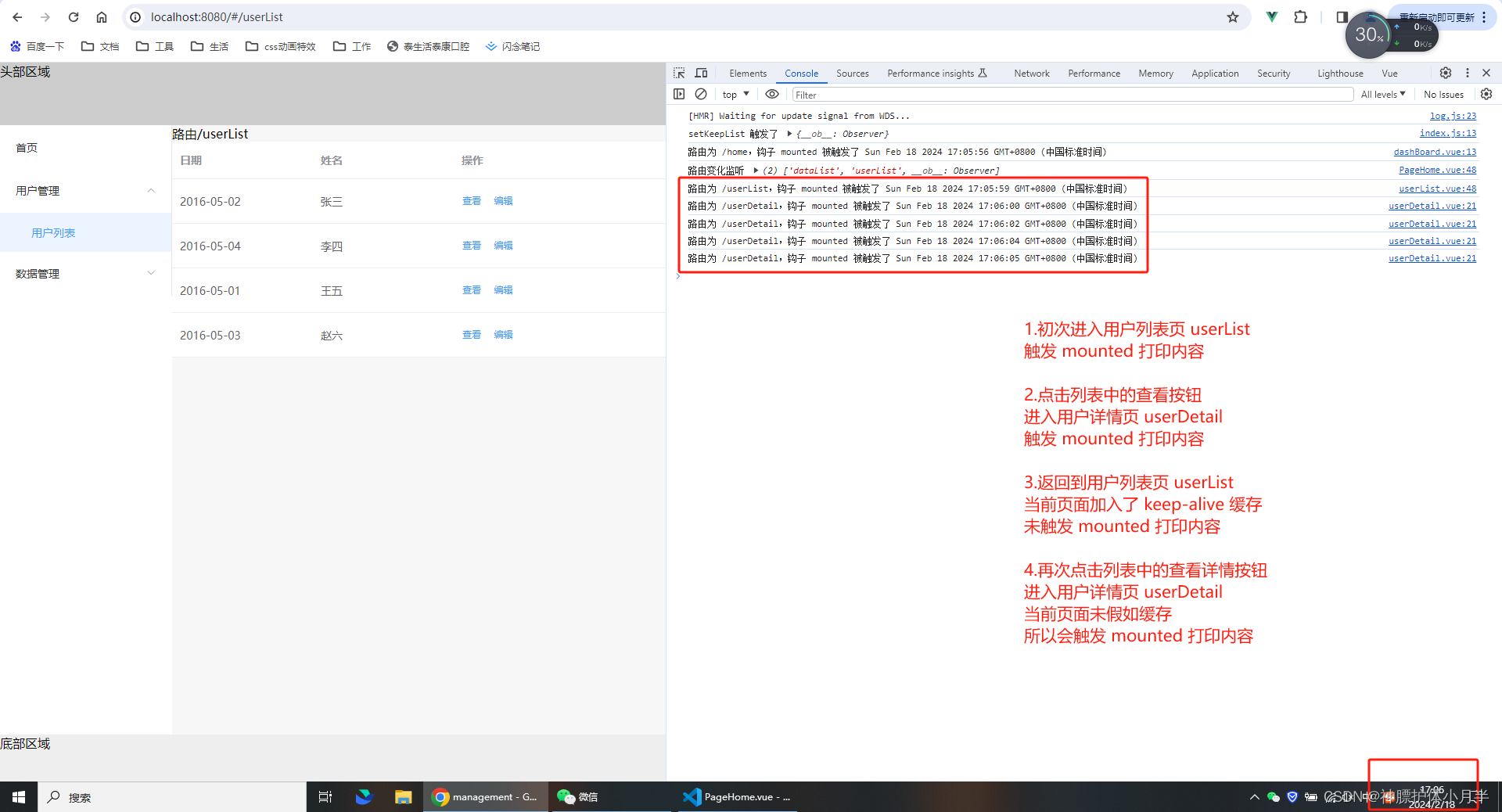1502x812 pixels.
Task: Open PageHome.vue:48 source link
Action: pyautogui.click(x=1437, y=170)
